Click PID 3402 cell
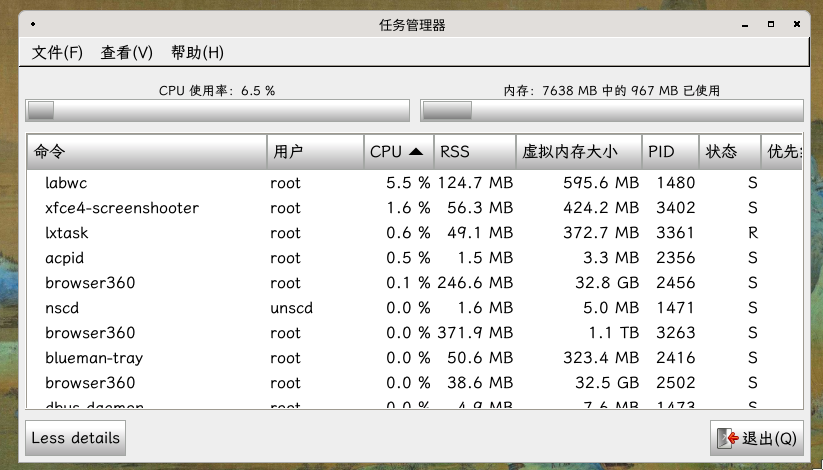The image size is (823, 470). tap(676, 208)
